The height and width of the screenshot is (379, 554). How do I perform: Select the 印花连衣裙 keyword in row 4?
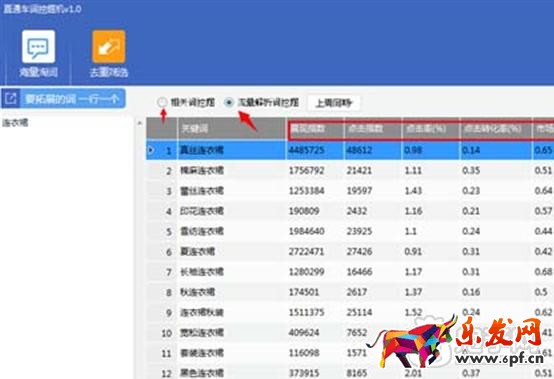(x=202, y=211)
